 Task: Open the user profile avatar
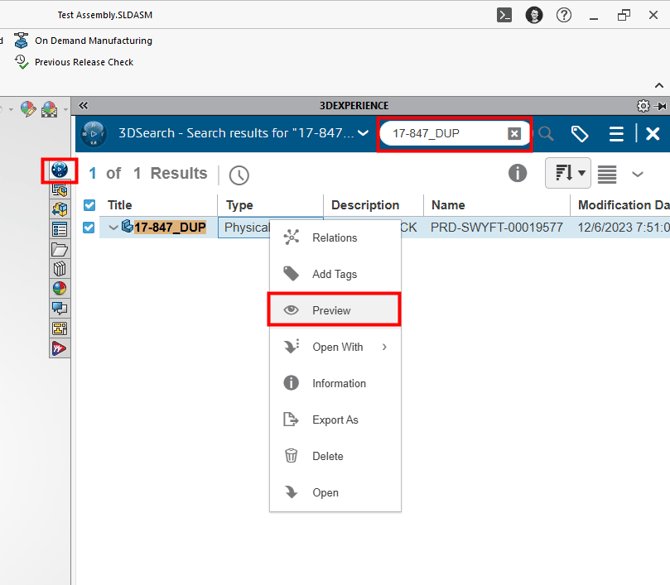pos(534,15)
